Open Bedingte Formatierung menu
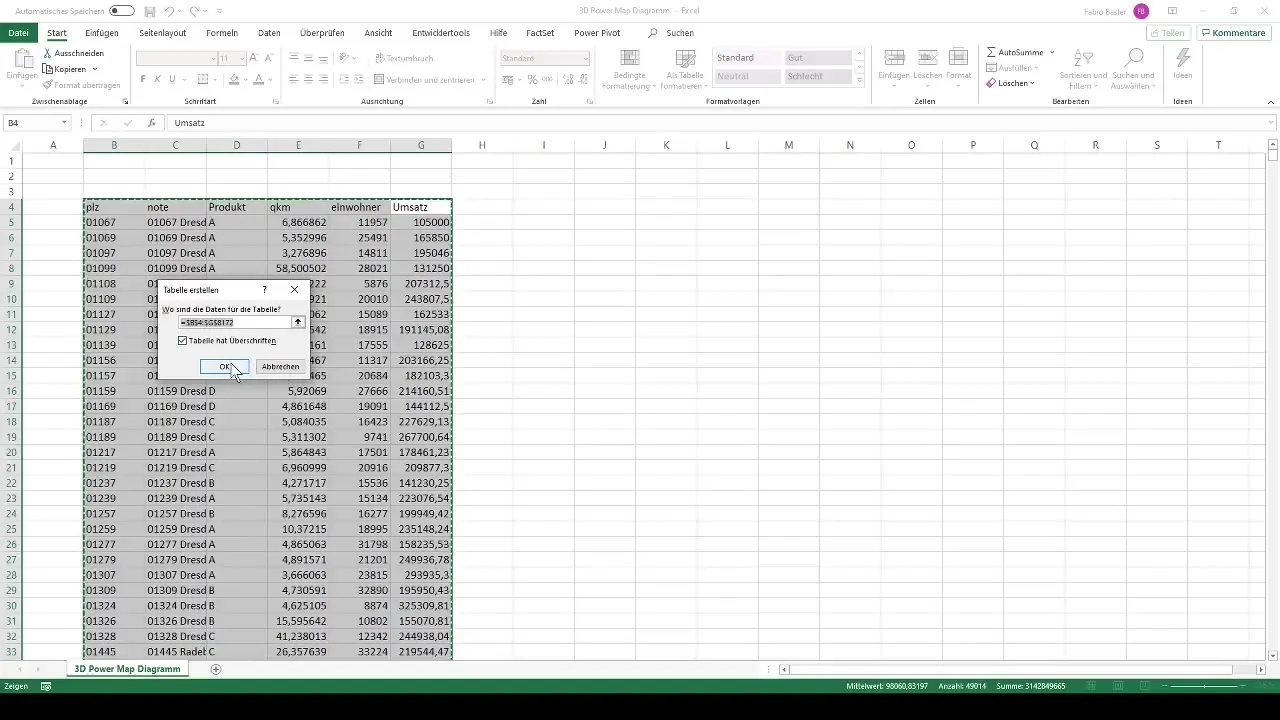The width and height of the screenshot is (1280, 720). (x=630, y=70)
